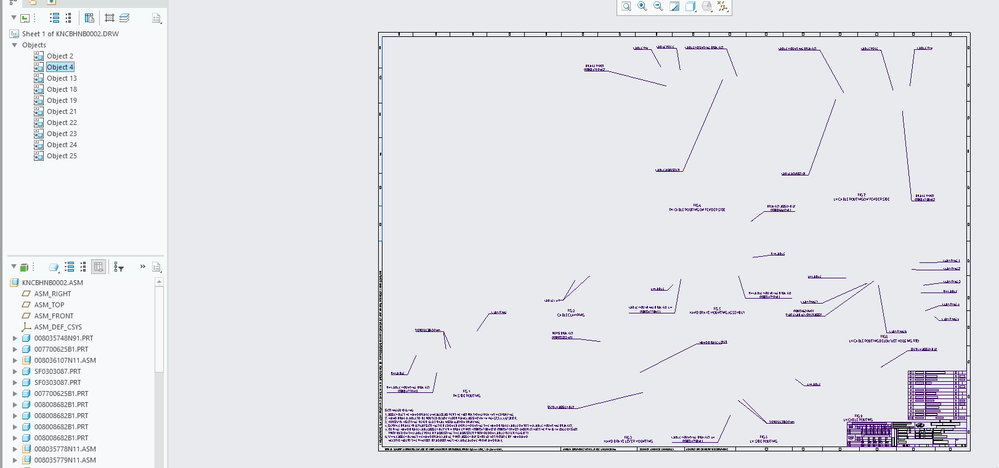Open the model tree filter icon
999x468 pixels.
119,267
